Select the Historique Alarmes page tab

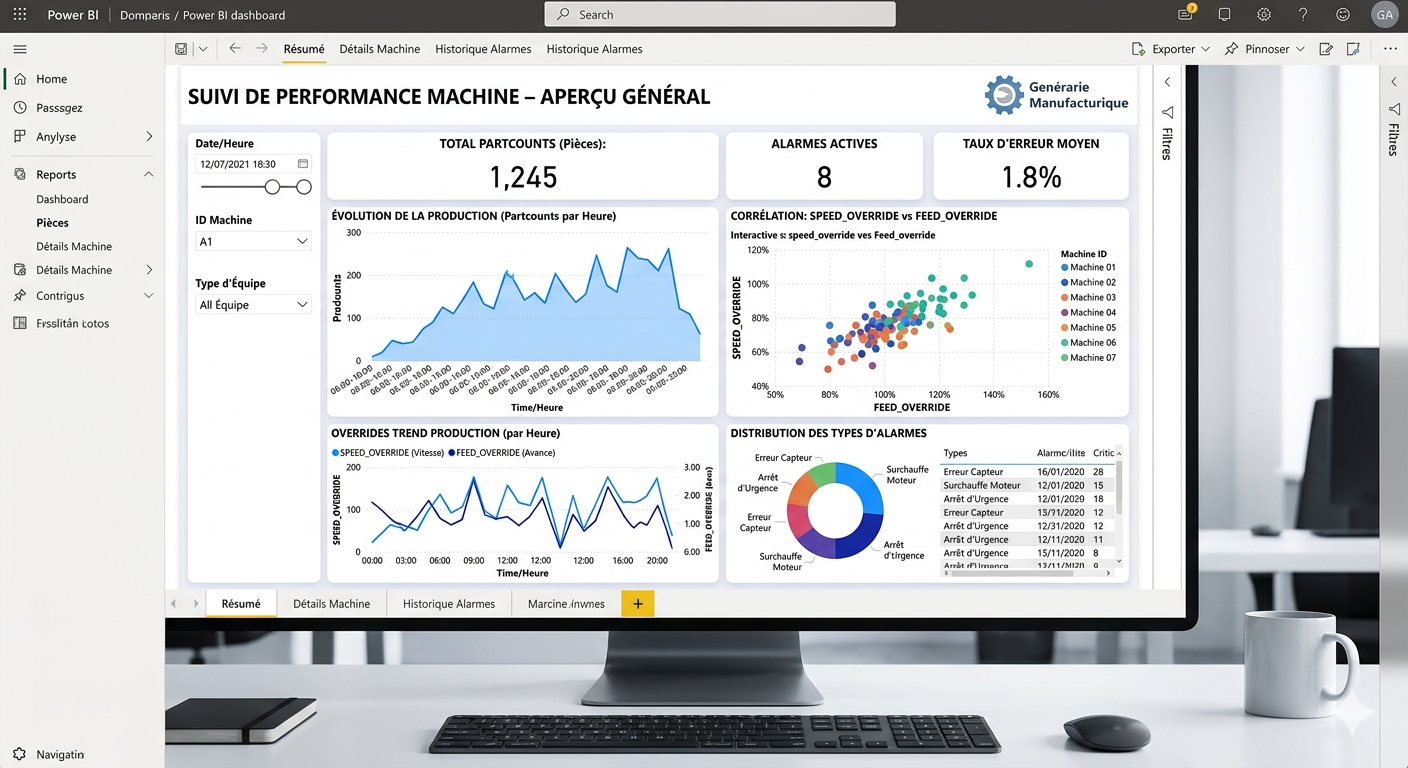(448, 603)
